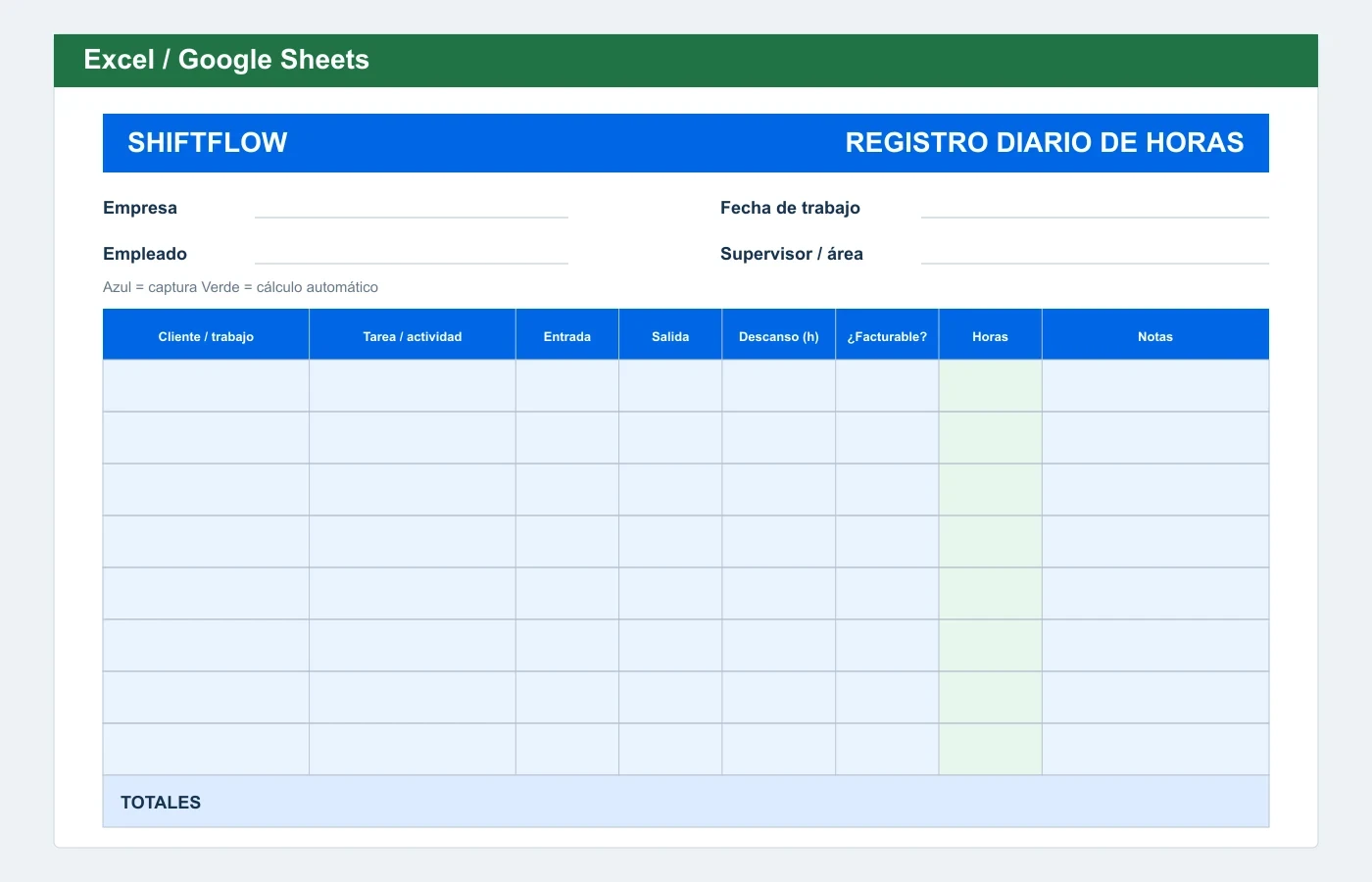Viewport: 1372px width, 882px height.
Task: Click the Empresa input line
Action: click(x=412, y=208)
